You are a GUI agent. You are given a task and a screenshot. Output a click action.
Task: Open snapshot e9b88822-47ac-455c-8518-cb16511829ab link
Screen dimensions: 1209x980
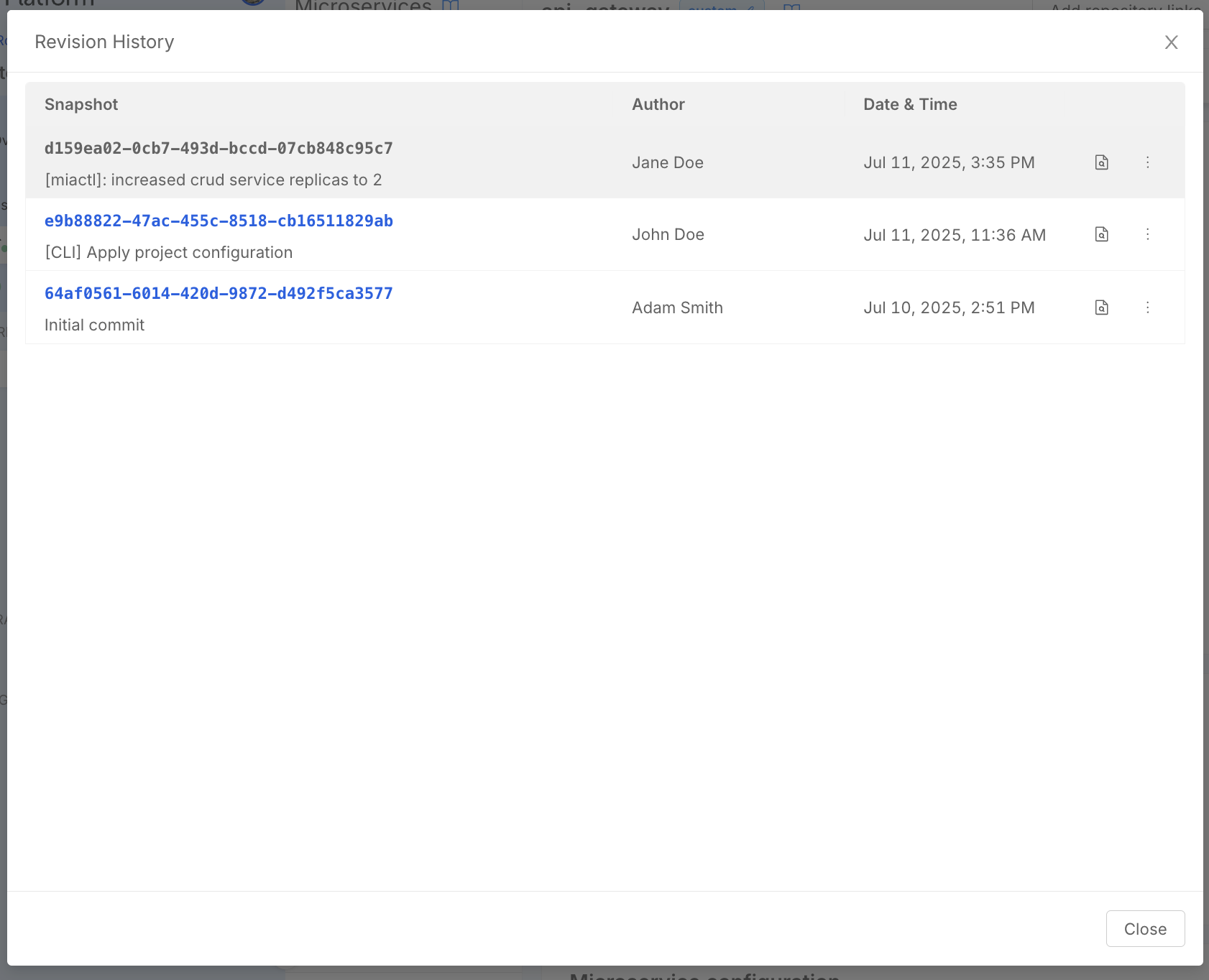pos(219,221)
